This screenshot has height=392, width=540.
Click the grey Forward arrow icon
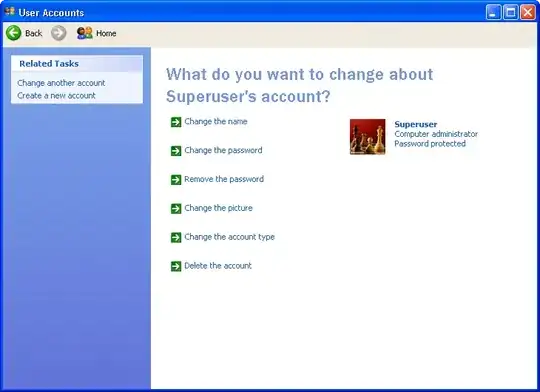coord(59,33)
